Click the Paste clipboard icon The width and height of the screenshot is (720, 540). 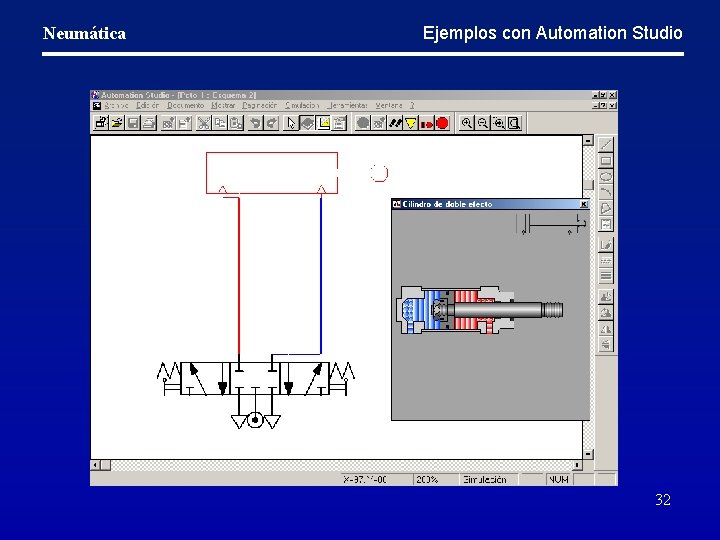point(236,123)
